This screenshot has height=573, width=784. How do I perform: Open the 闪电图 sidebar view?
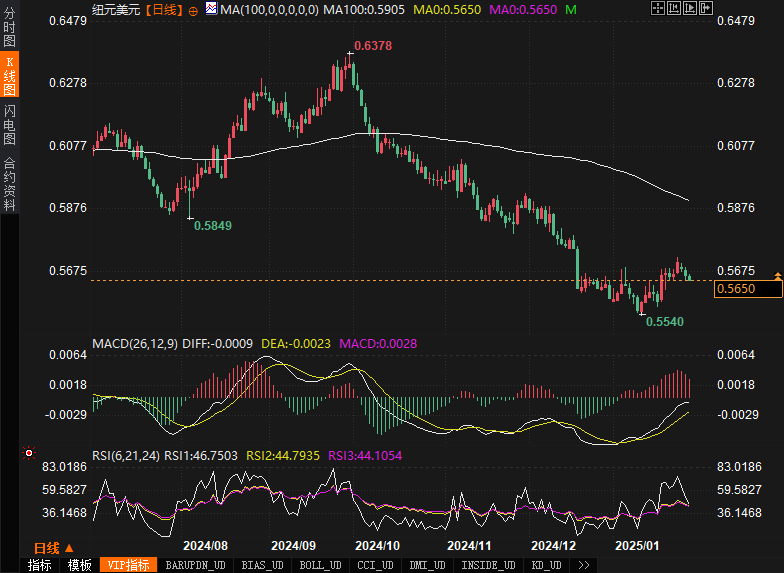tap(9, 125)
